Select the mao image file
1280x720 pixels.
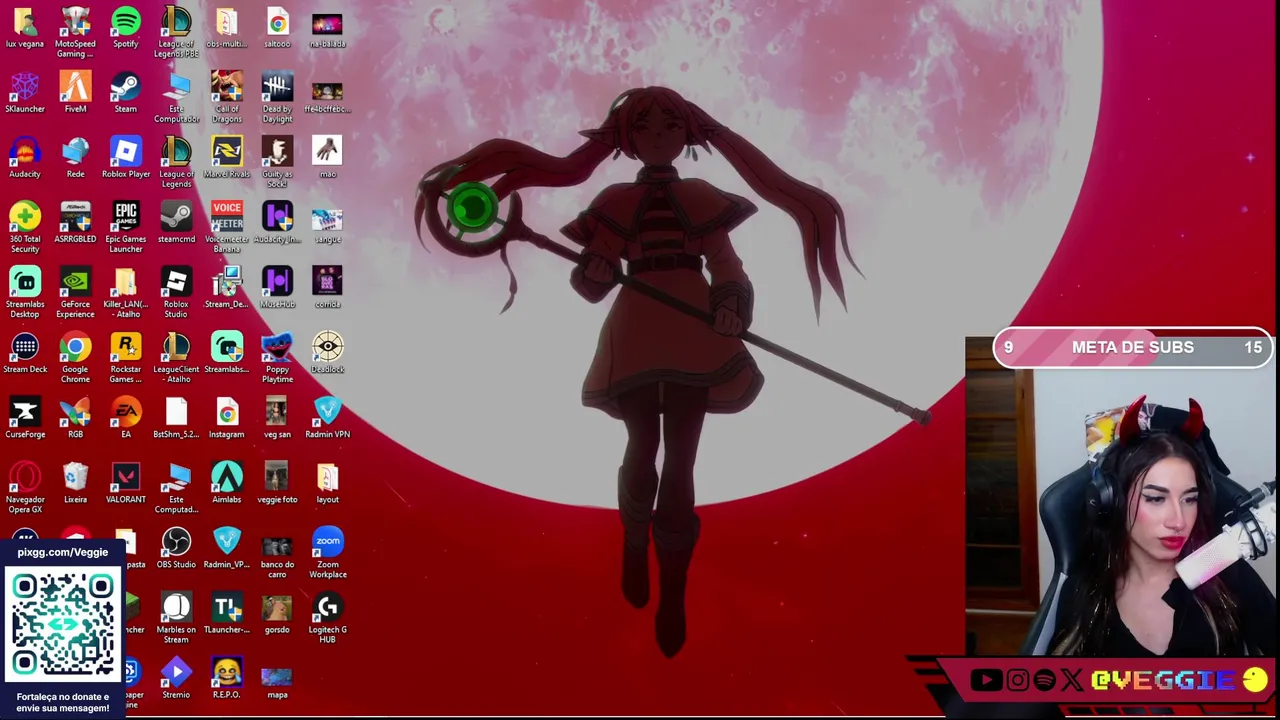click(x=327, y=157)
